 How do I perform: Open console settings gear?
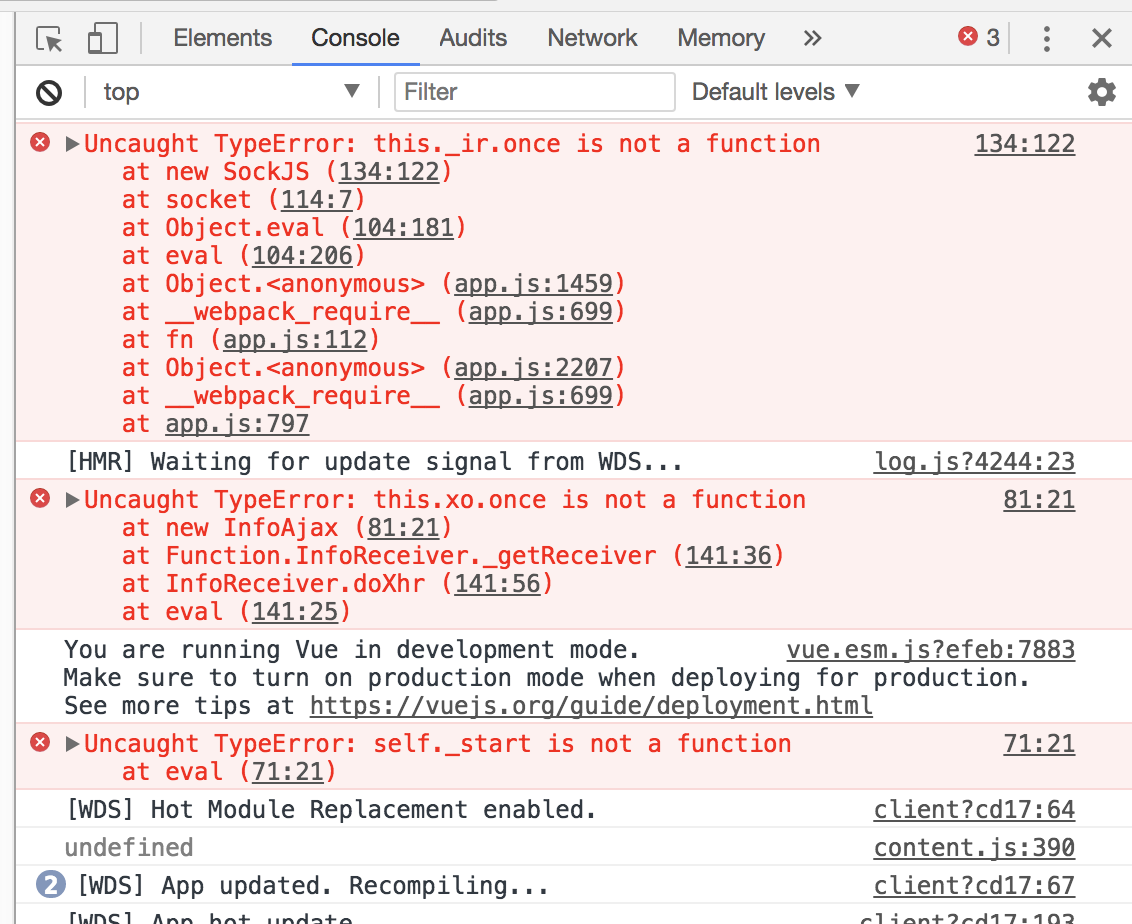[x=1102, y=92]
